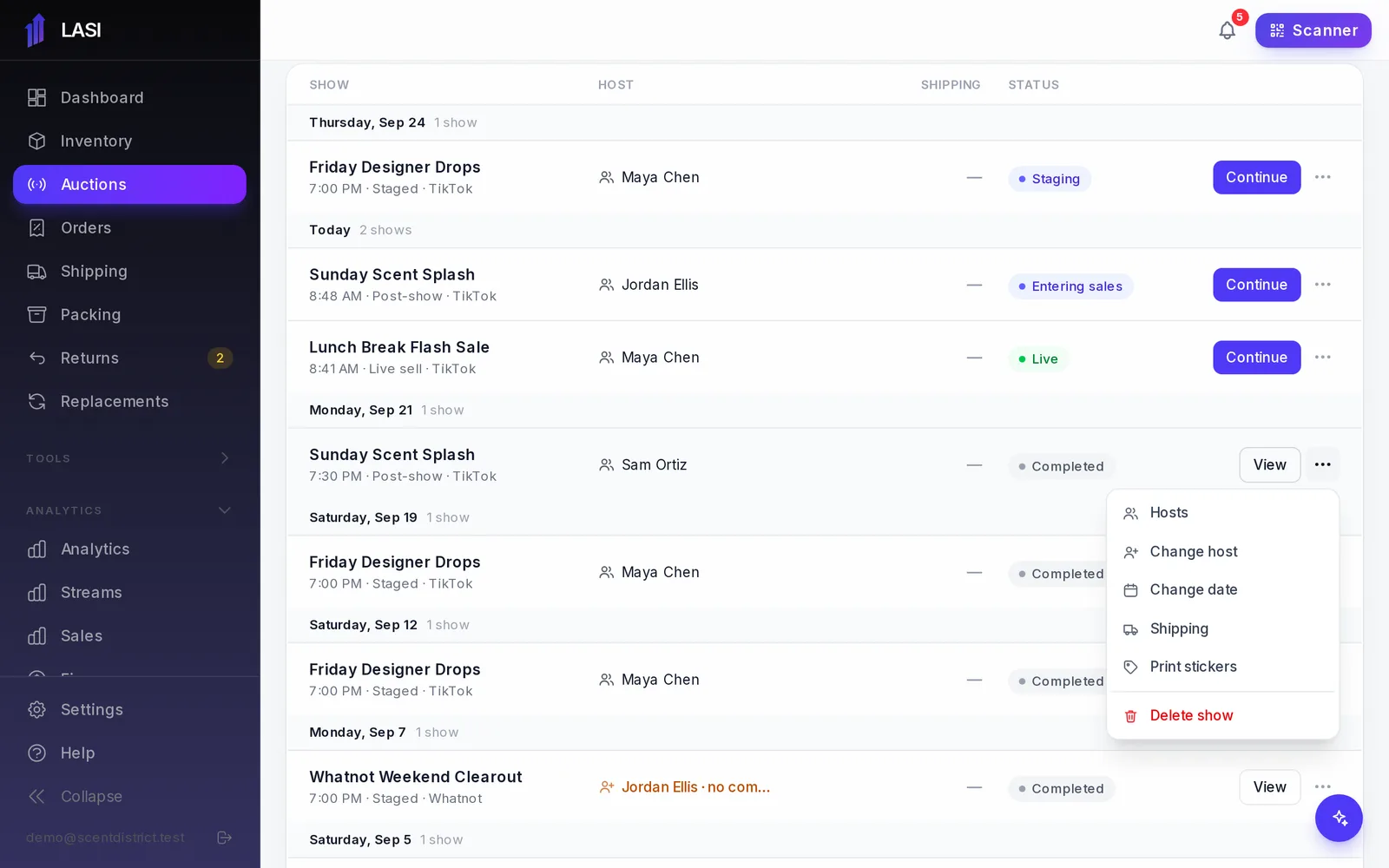Open the sparkle assistant floating button
The width and height of the screenshot is (1389, 868).
coord(1339,818)
